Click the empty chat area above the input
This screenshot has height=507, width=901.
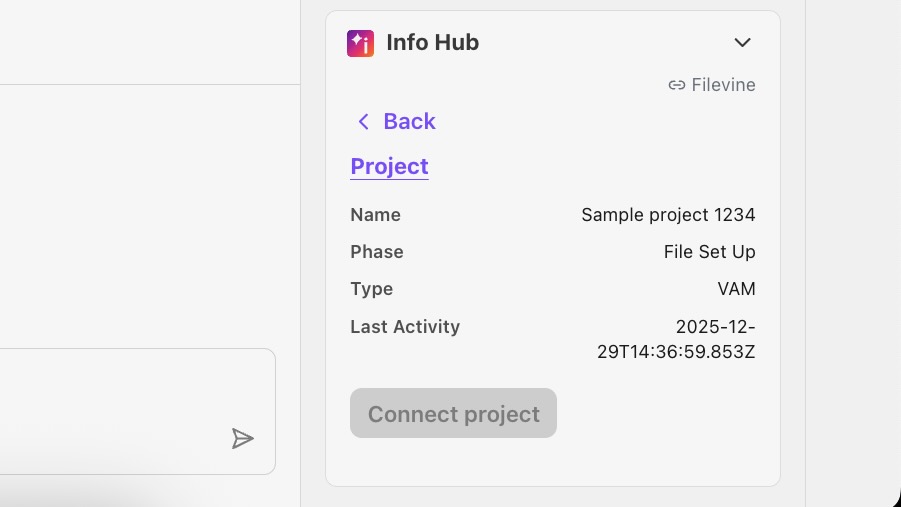149,216
